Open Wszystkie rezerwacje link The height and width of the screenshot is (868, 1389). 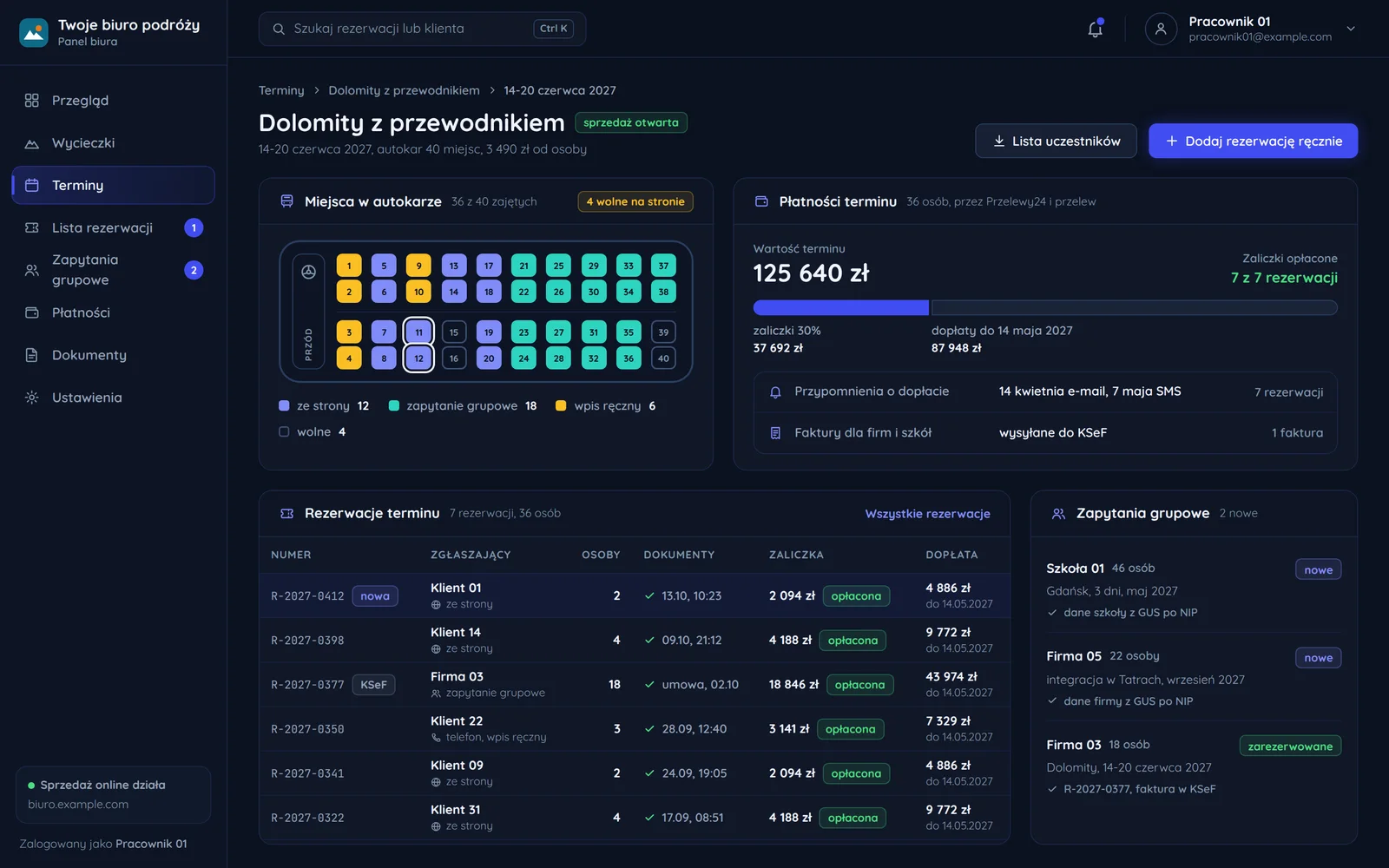pyautogui.click(x=927, y=514)
